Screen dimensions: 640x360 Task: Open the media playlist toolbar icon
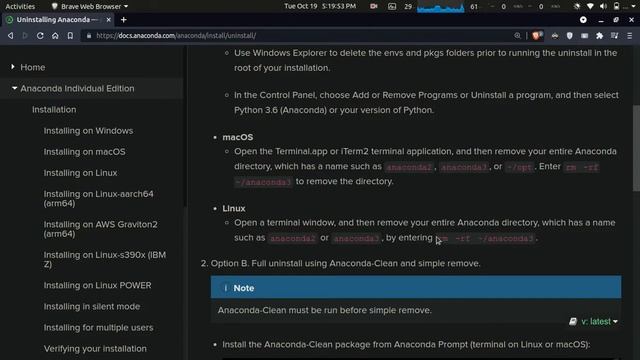[614, 36]
